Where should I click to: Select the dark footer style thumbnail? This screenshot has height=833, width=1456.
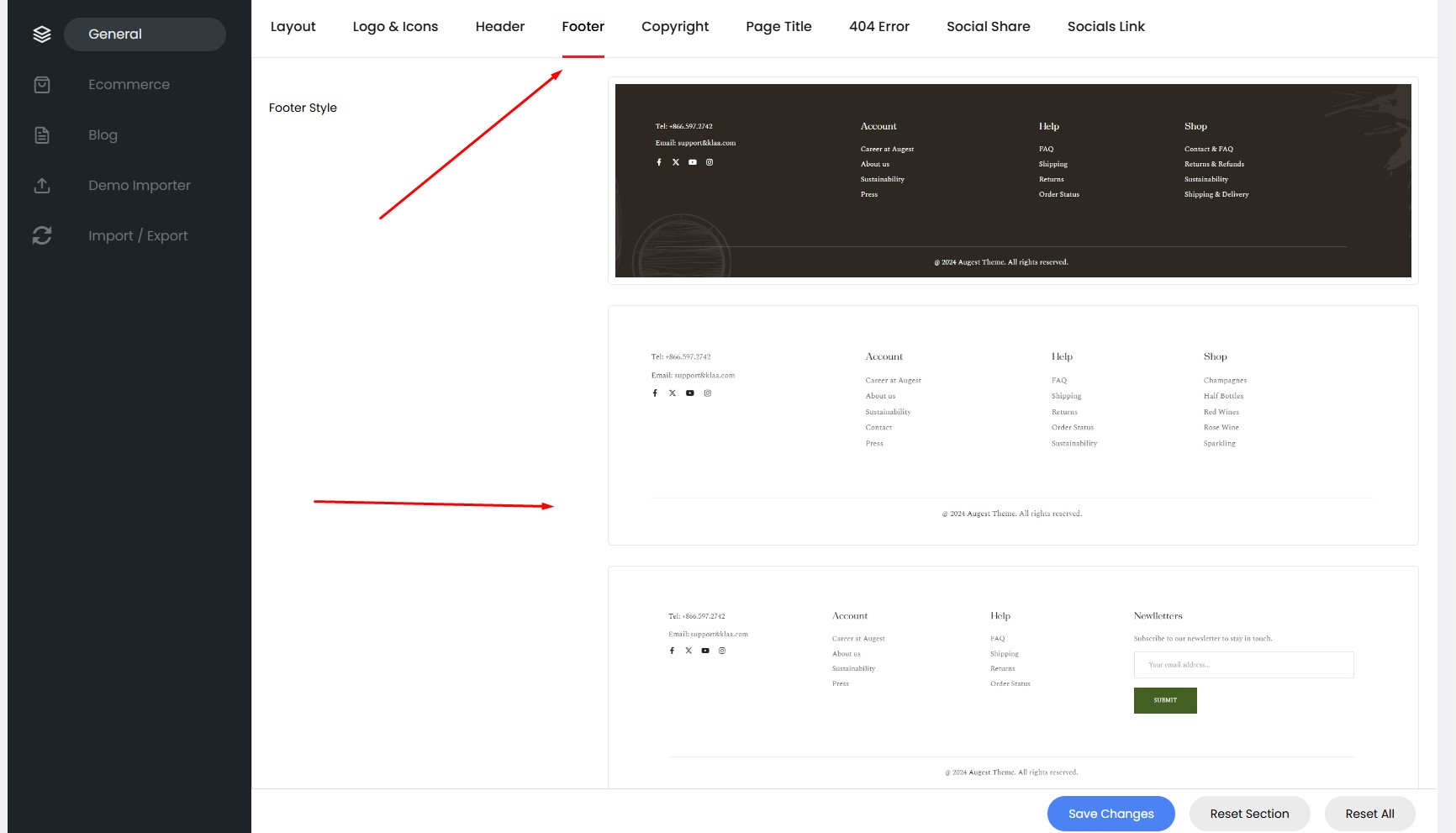1012,181
